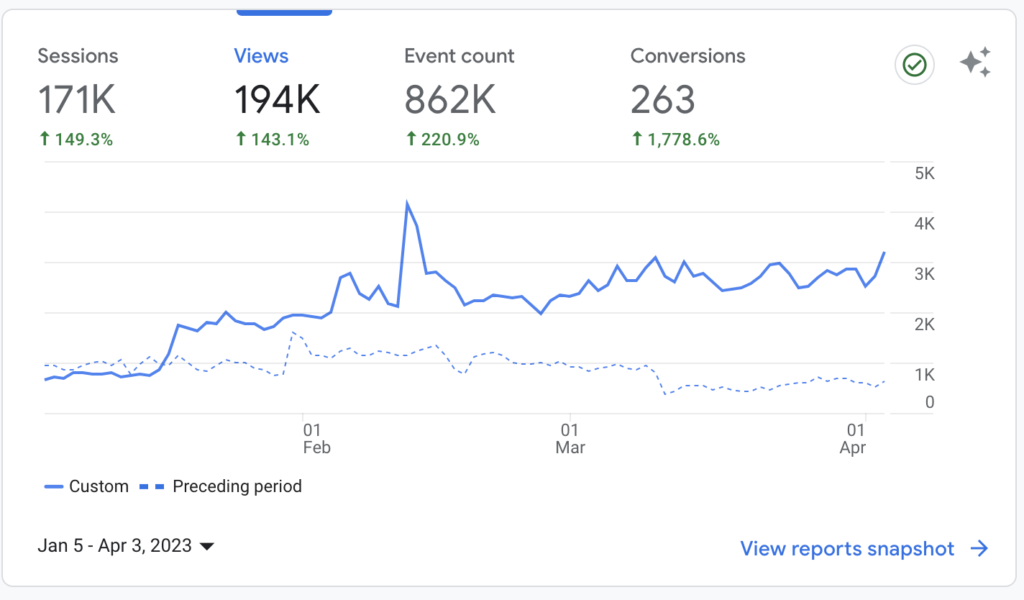This screenshot has height=600, width=1024.
Task: Click the arrow icon beside View reports snapshot
Action: 980,548
